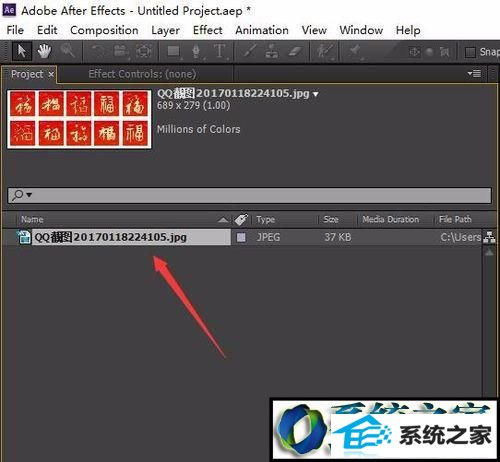Expand dropdown arrow beside footage filename header
Viewport: 500px width, 462px height.
(315, 94)
